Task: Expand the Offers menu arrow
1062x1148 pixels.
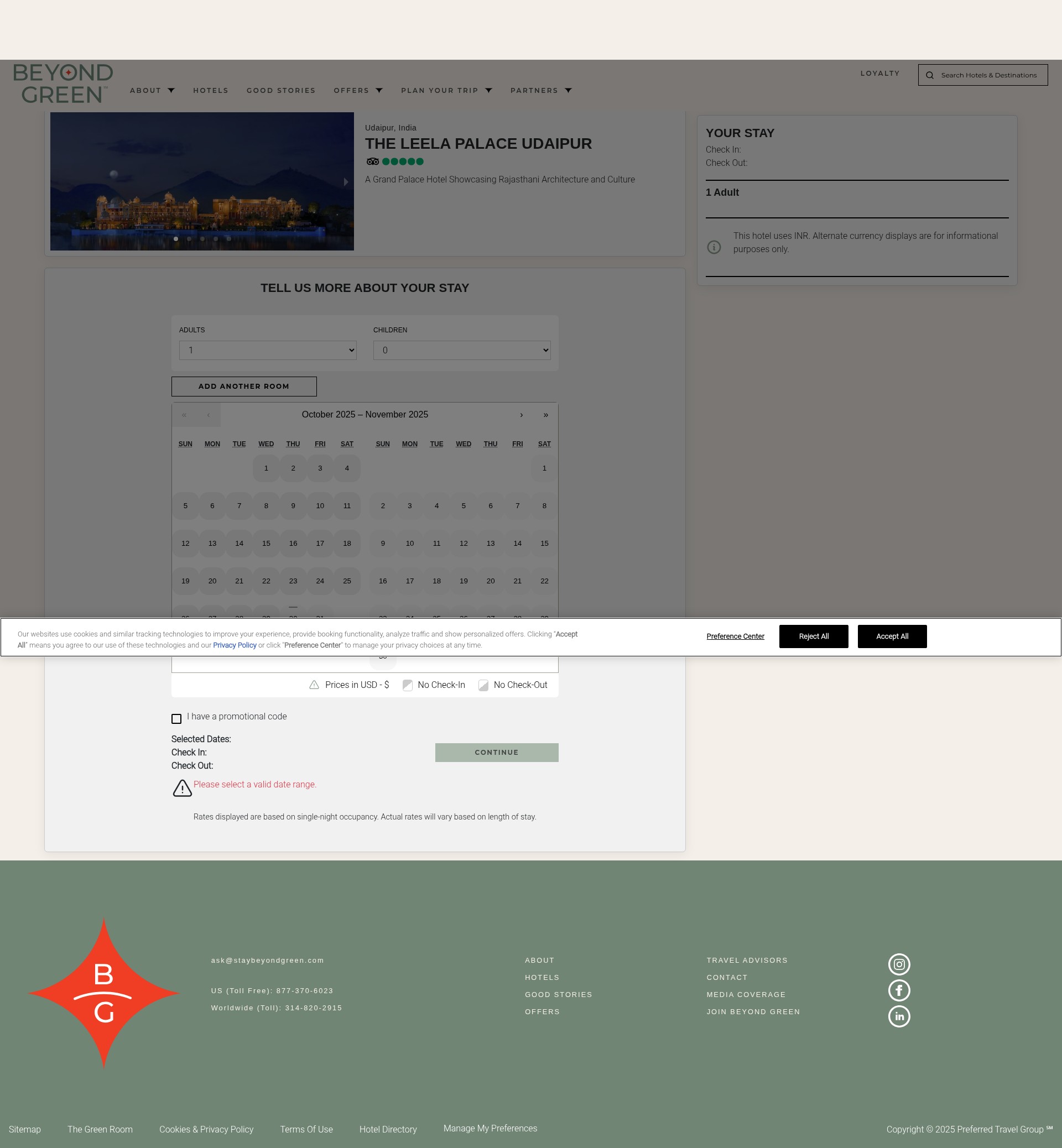Action: point(379,91)
